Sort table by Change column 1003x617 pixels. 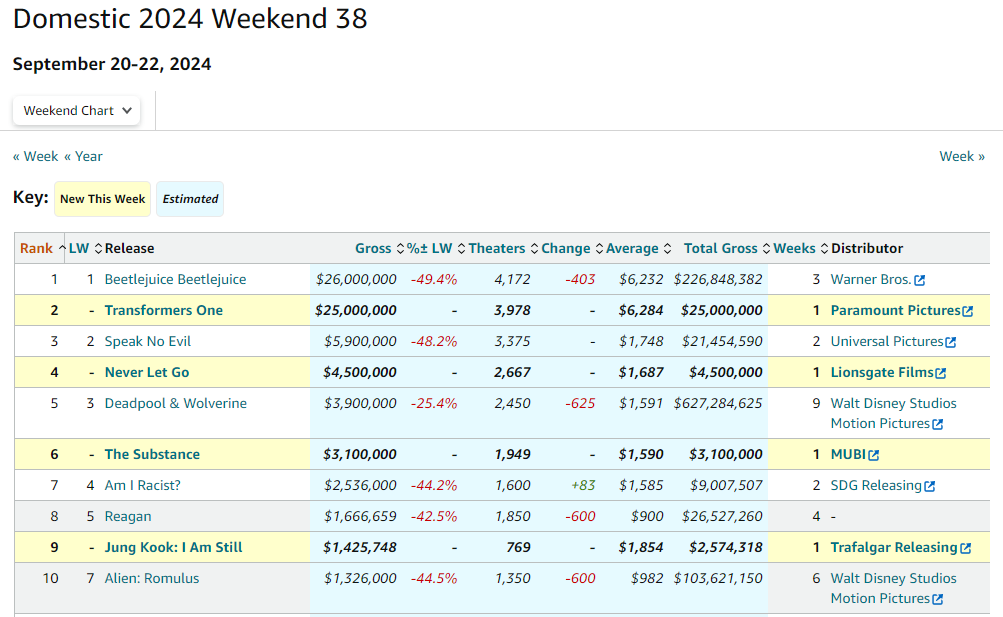pyautogui.click(x=572, y=248)
